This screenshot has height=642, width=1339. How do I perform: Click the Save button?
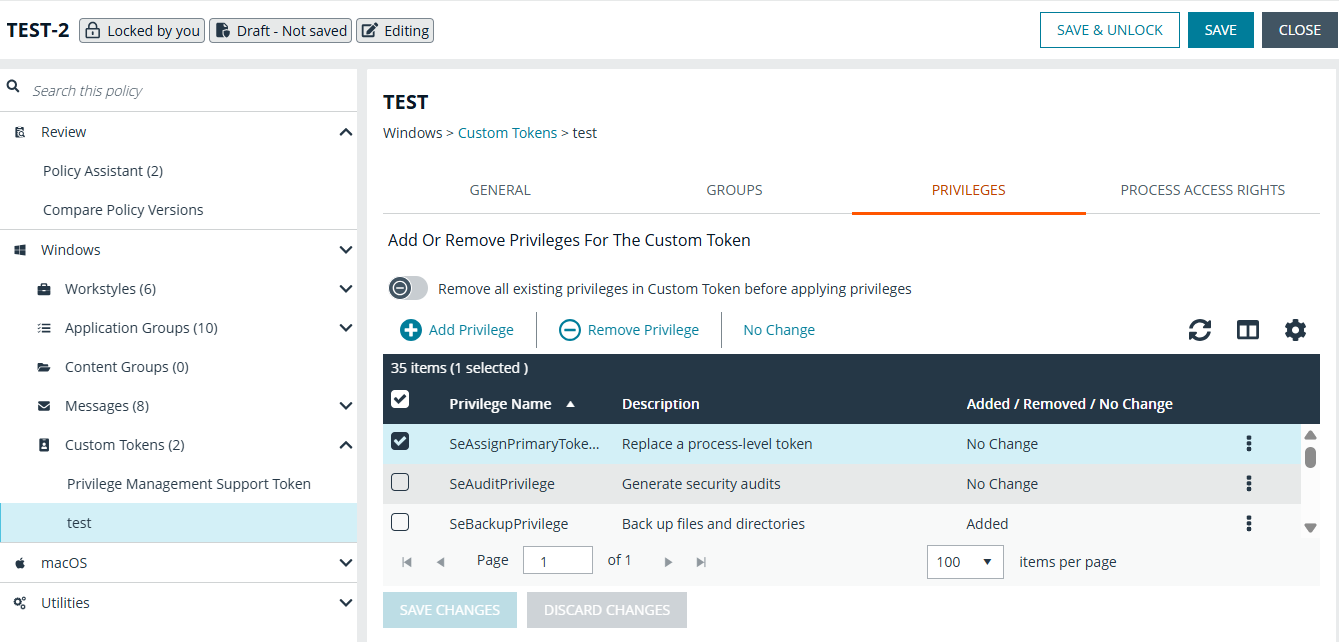1220,30
